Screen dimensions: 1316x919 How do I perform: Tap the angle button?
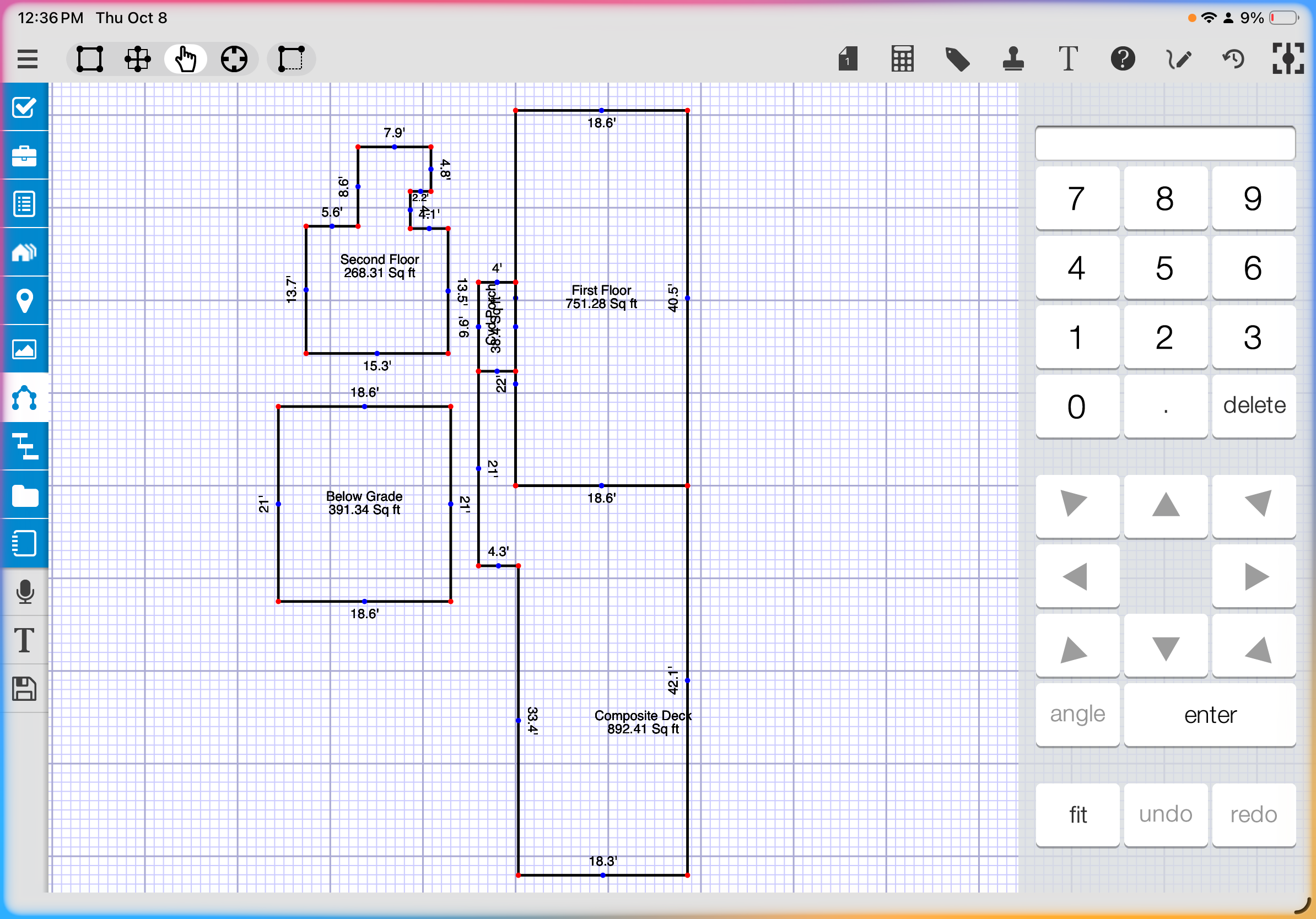[1077, 715]
